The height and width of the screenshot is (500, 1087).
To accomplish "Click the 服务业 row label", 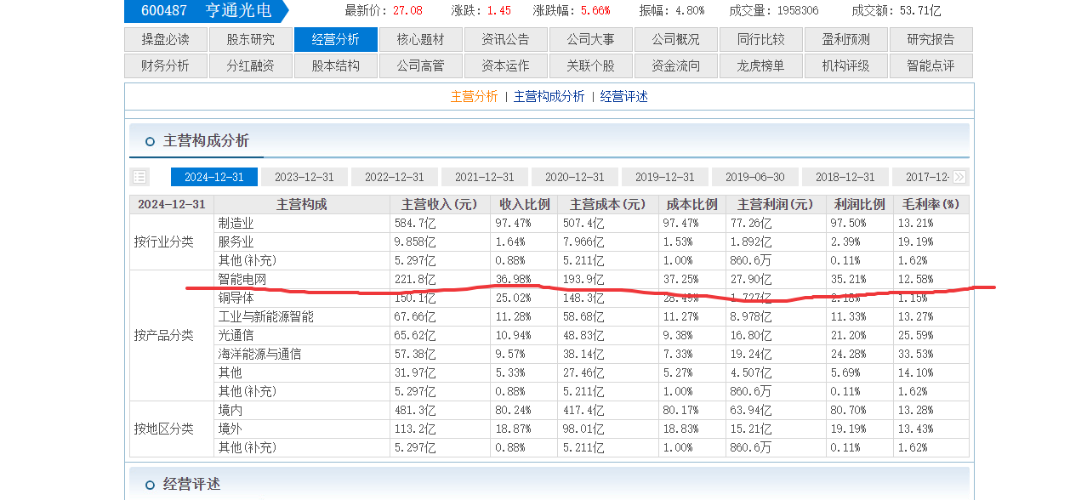I will click(236, 242).
